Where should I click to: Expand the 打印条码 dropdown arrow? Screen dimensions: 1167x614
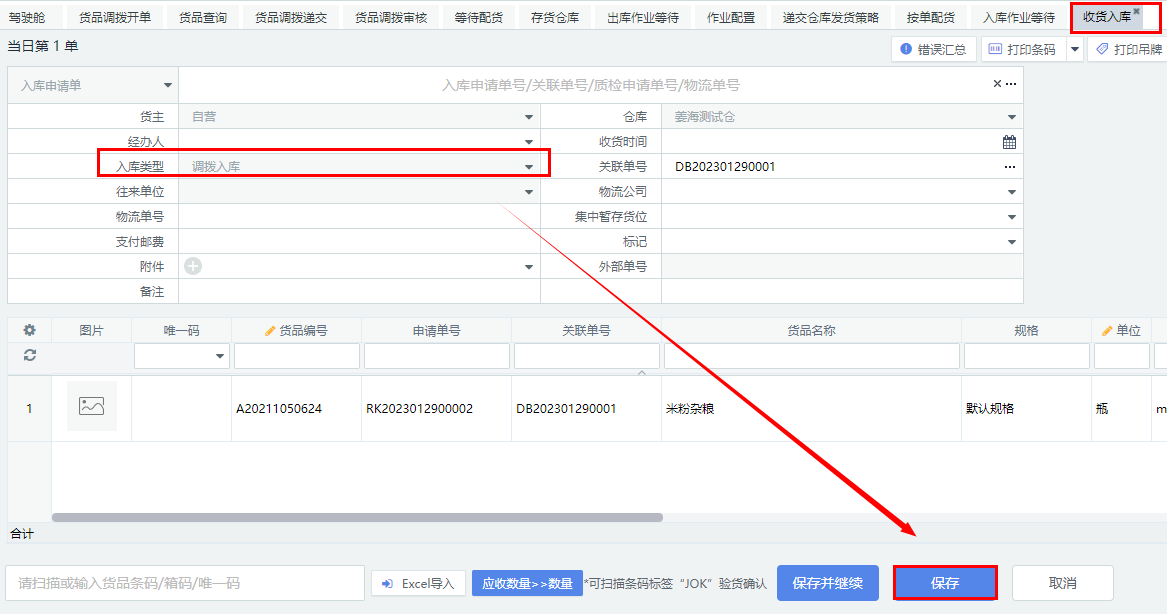coord(1075,49)
